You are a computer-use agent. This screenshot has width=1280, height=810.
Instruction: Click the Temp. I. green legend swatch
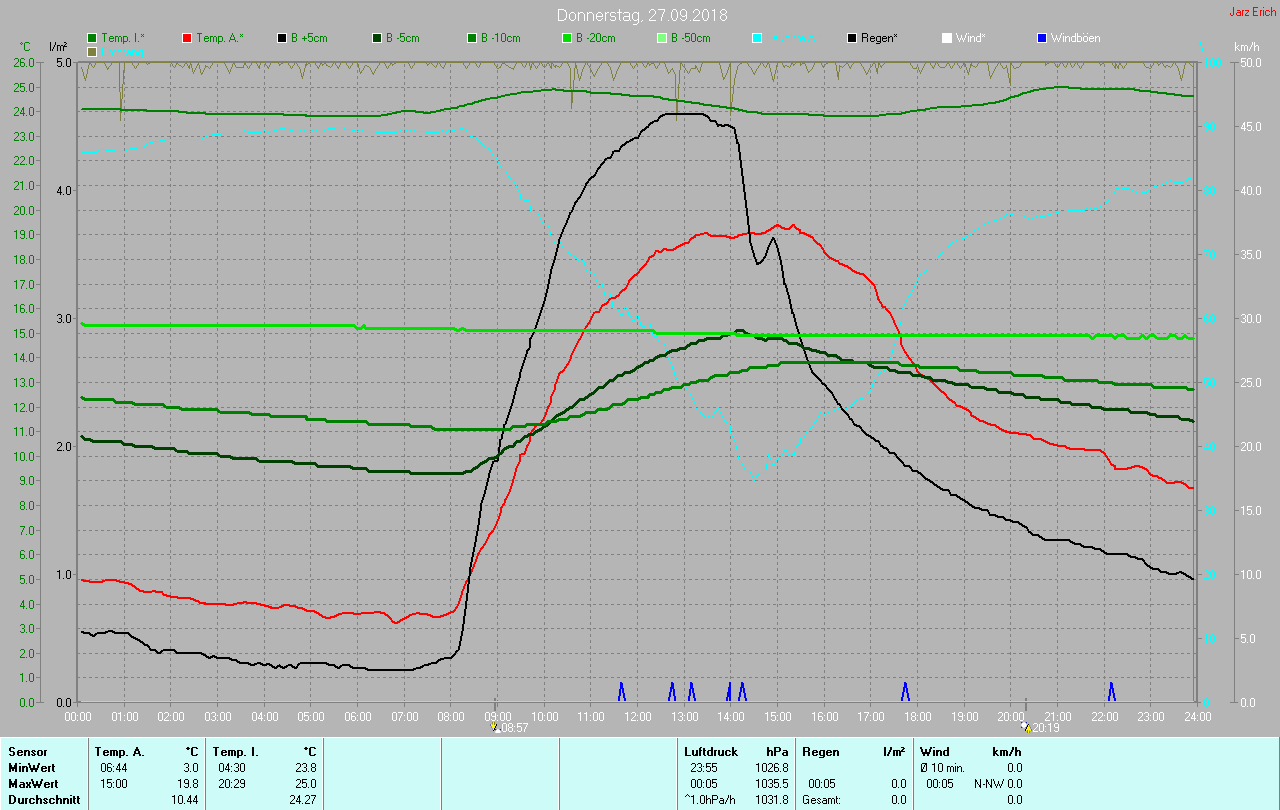pyautogui.click(x=93, y=38)
